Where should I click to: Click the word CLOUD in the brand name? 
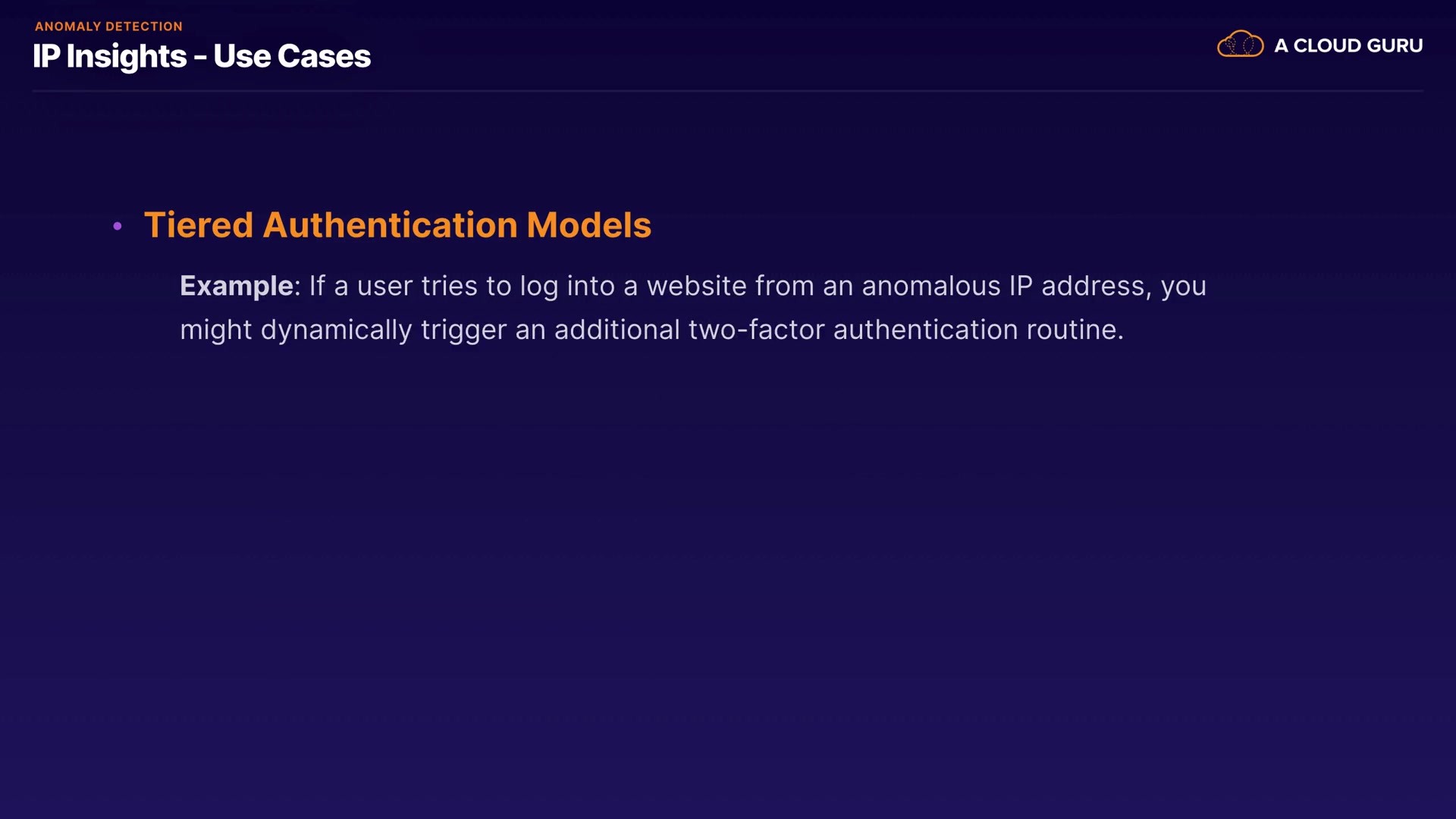[1327, 45]
